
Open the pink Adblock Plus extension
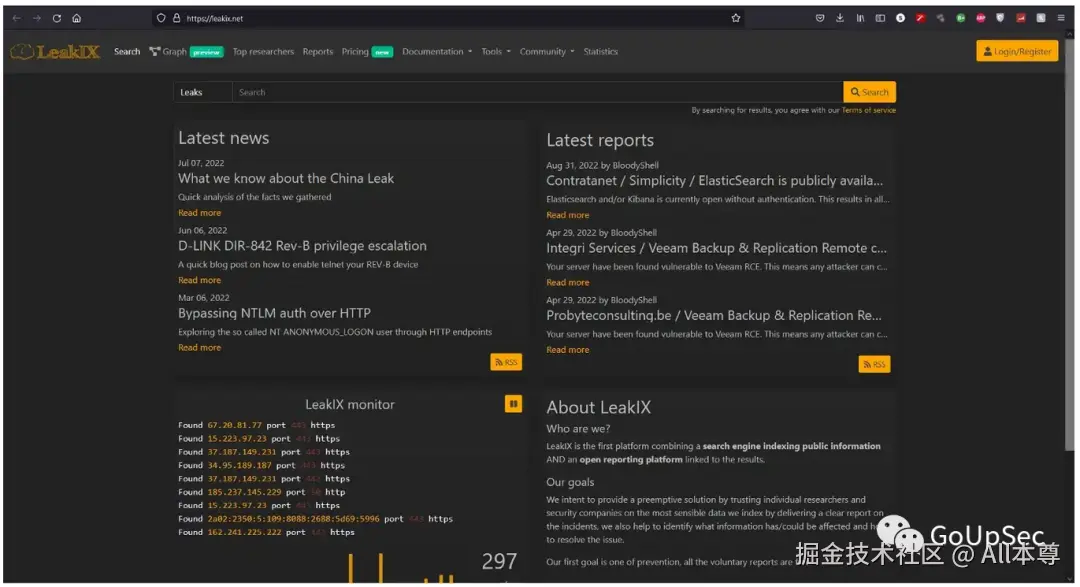(980, 19)
